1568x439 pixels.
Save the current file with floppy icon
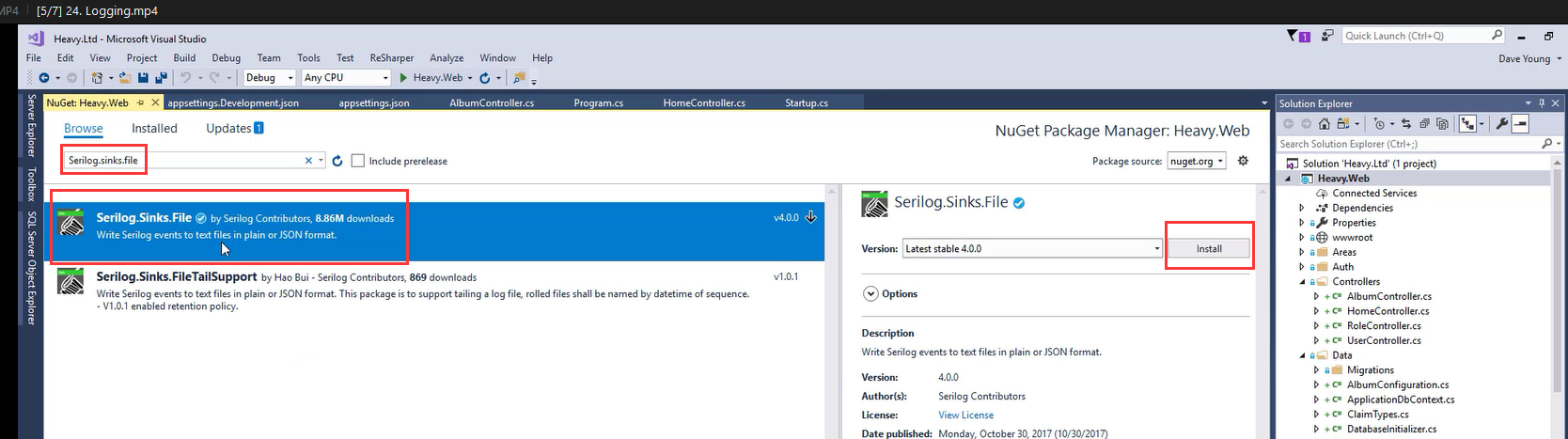[143, 78]
